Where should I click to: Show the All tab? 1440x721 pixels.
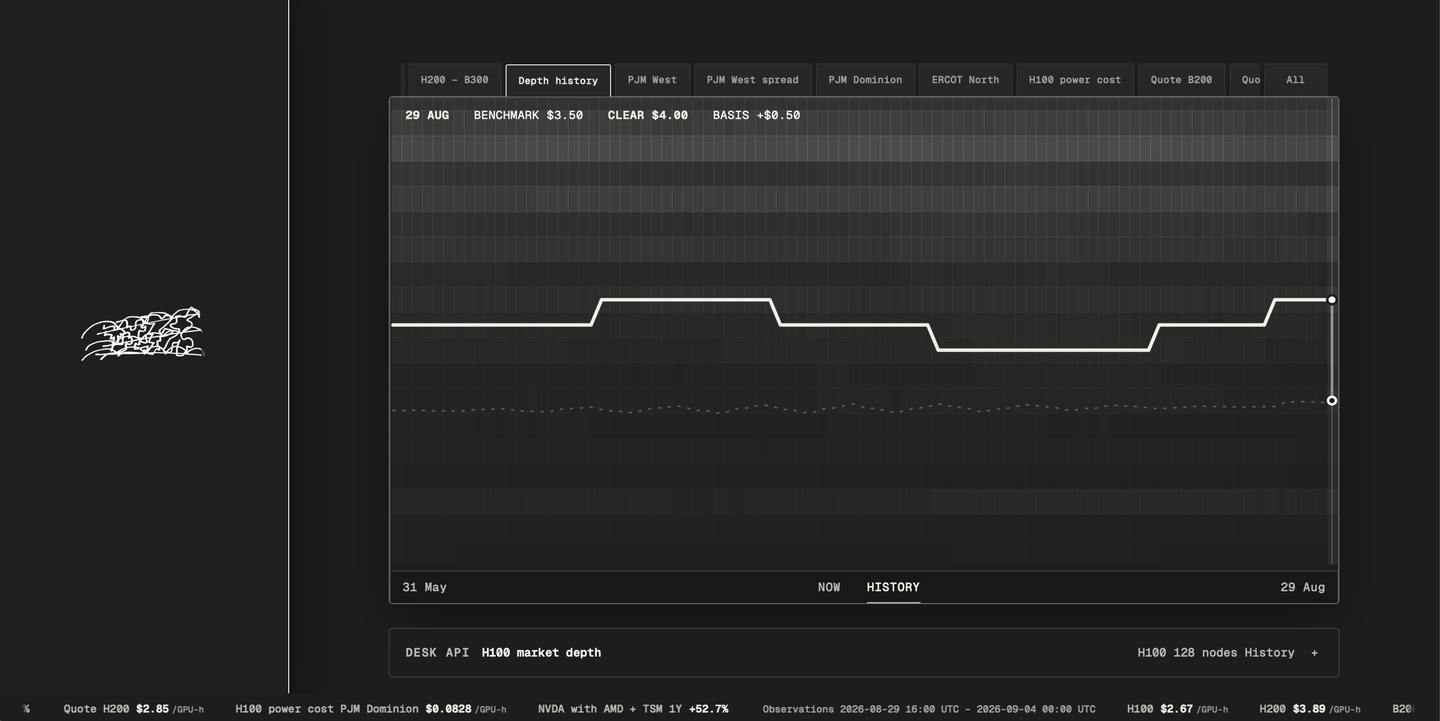coord(1295,80)
